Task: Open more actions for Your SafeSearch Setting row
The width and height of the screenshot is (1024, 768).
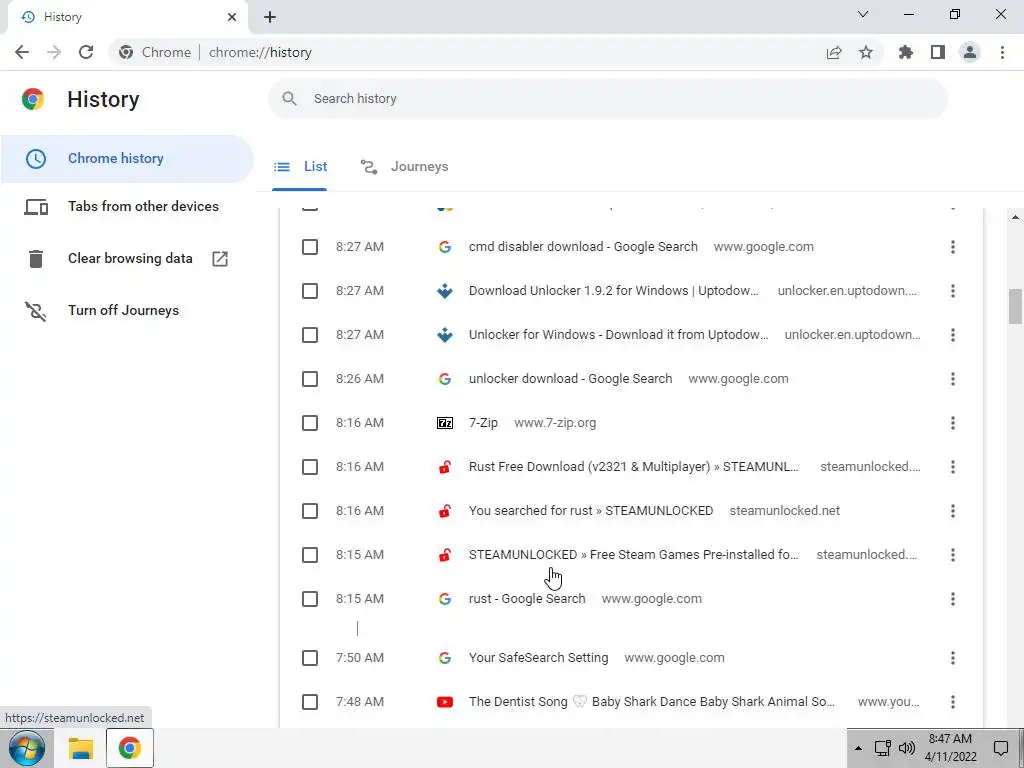Action: 953,658
